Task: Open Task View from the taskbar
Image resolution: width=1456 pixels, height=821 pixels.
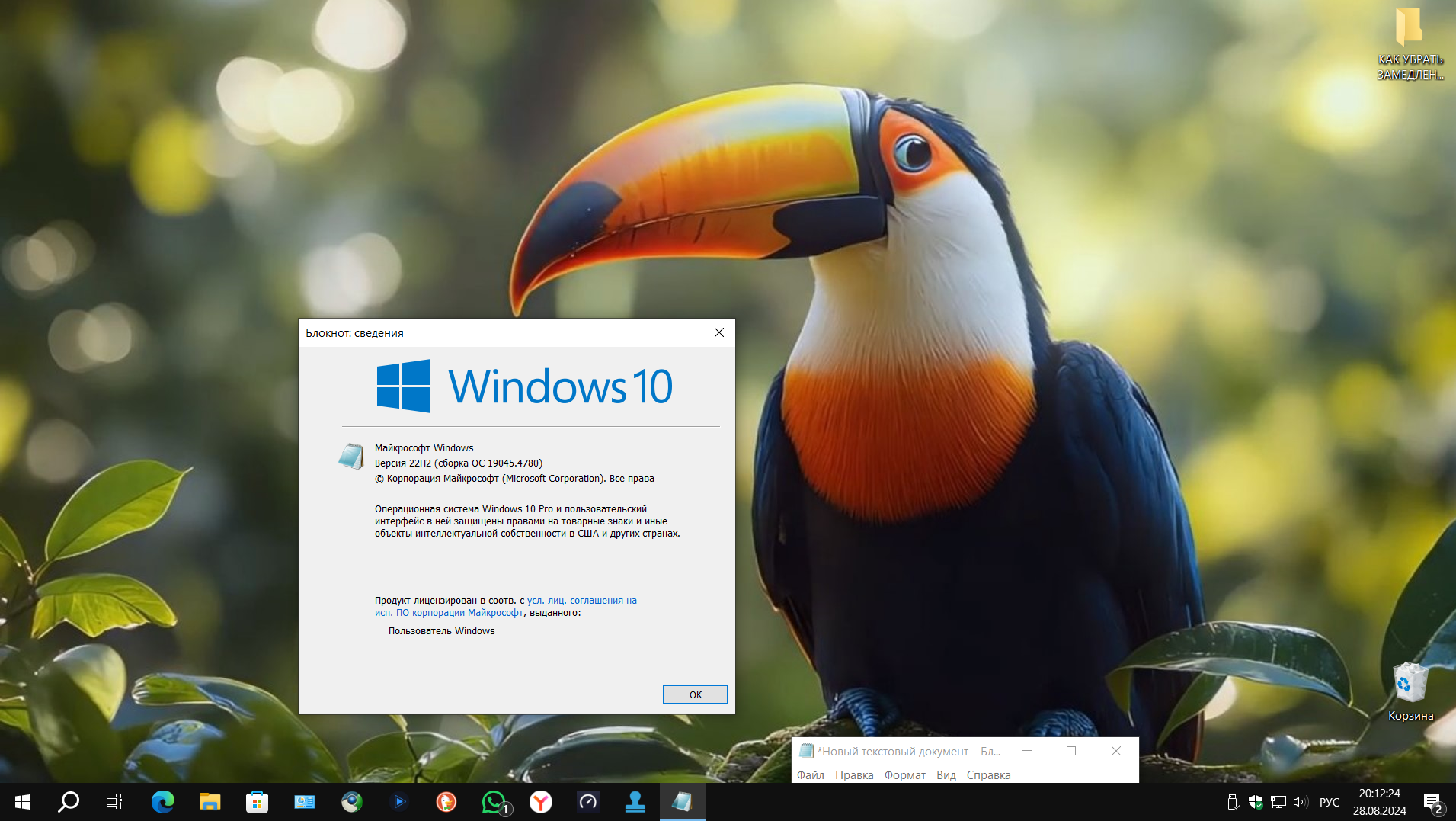Action: 114,802
